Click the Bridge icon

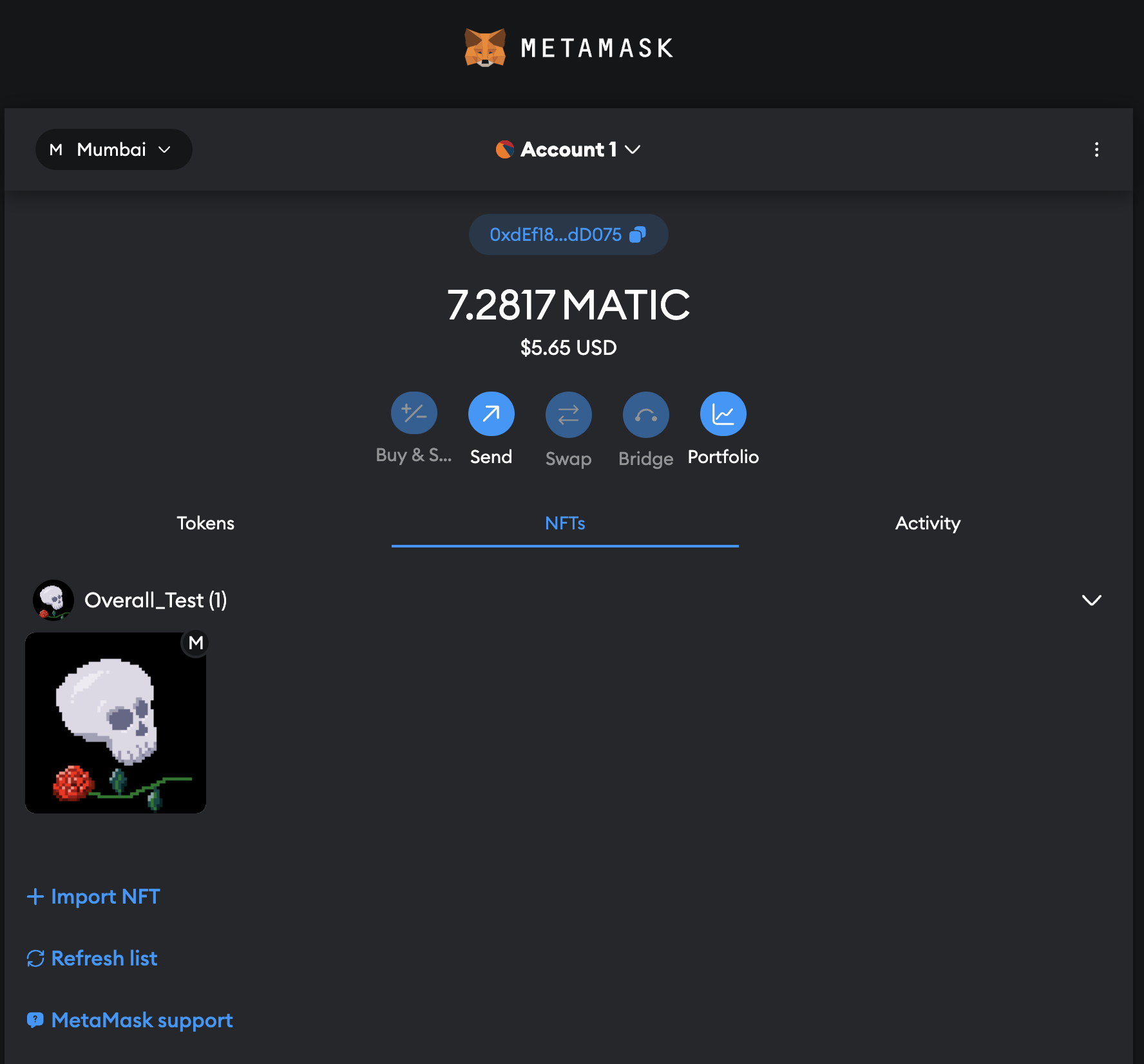646,414
